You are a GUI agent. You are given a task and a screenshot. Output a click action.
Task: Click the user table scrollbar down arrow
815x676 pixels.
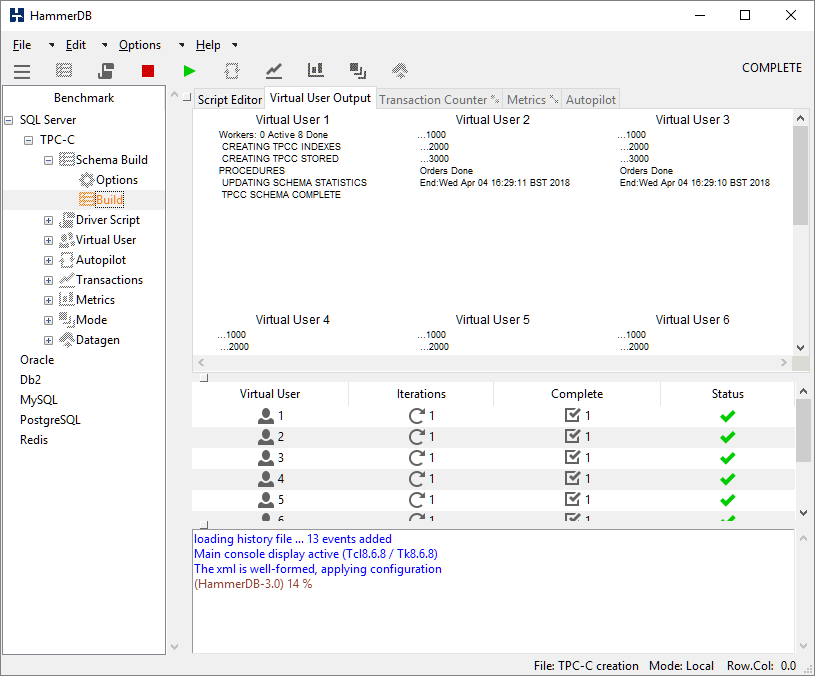tap(803, 513)
